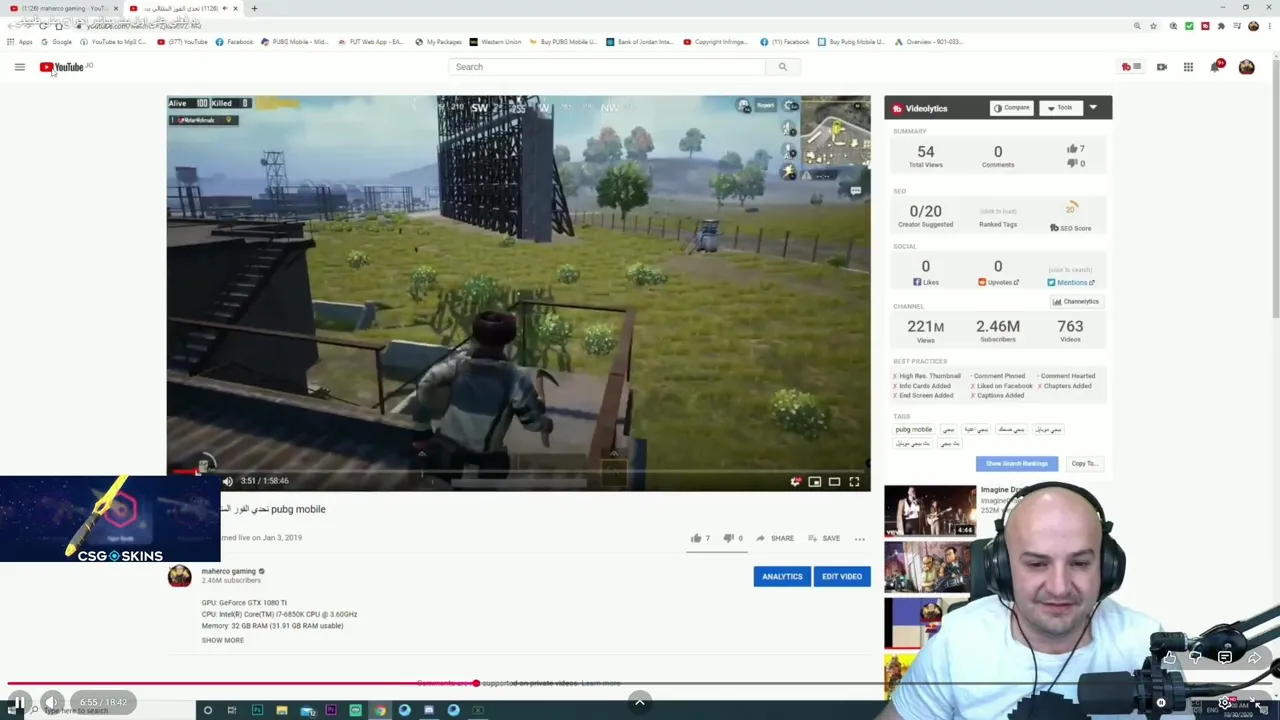The width and height of the screenshot is (1280, 720).
Task: Open the Copy To dropdown
Action: 1085,464
